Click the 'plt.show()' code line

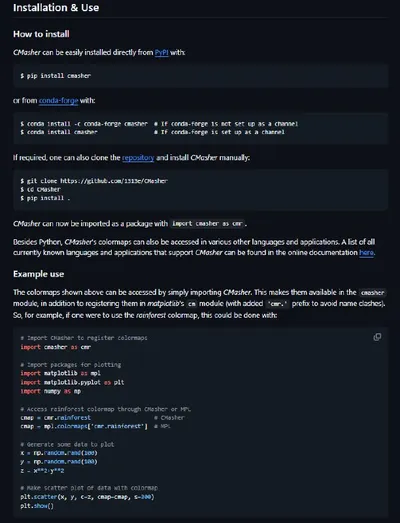[37, 506]
